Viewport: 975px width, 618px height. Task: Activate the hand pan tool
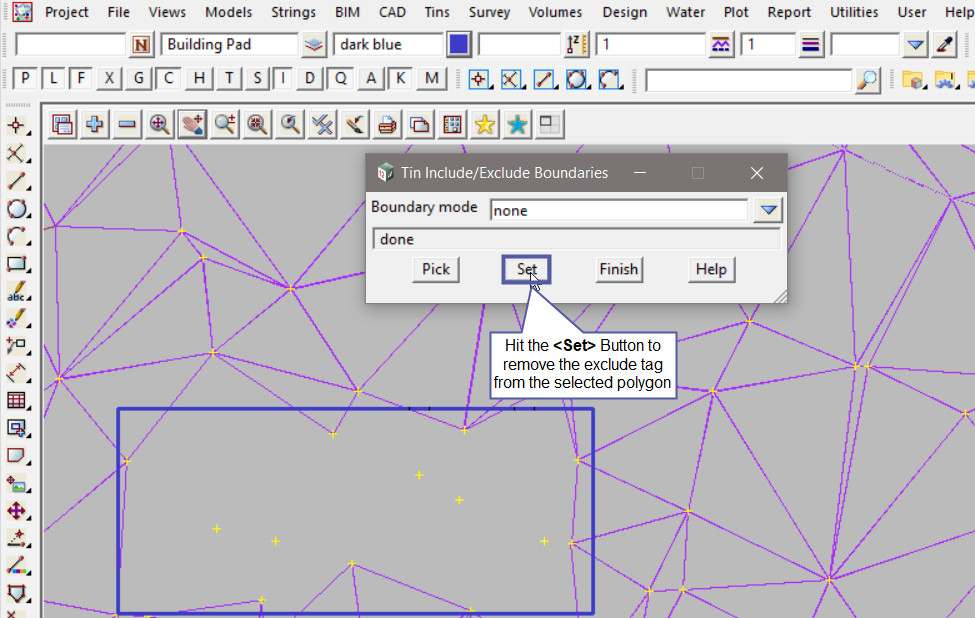click(192, 125)
